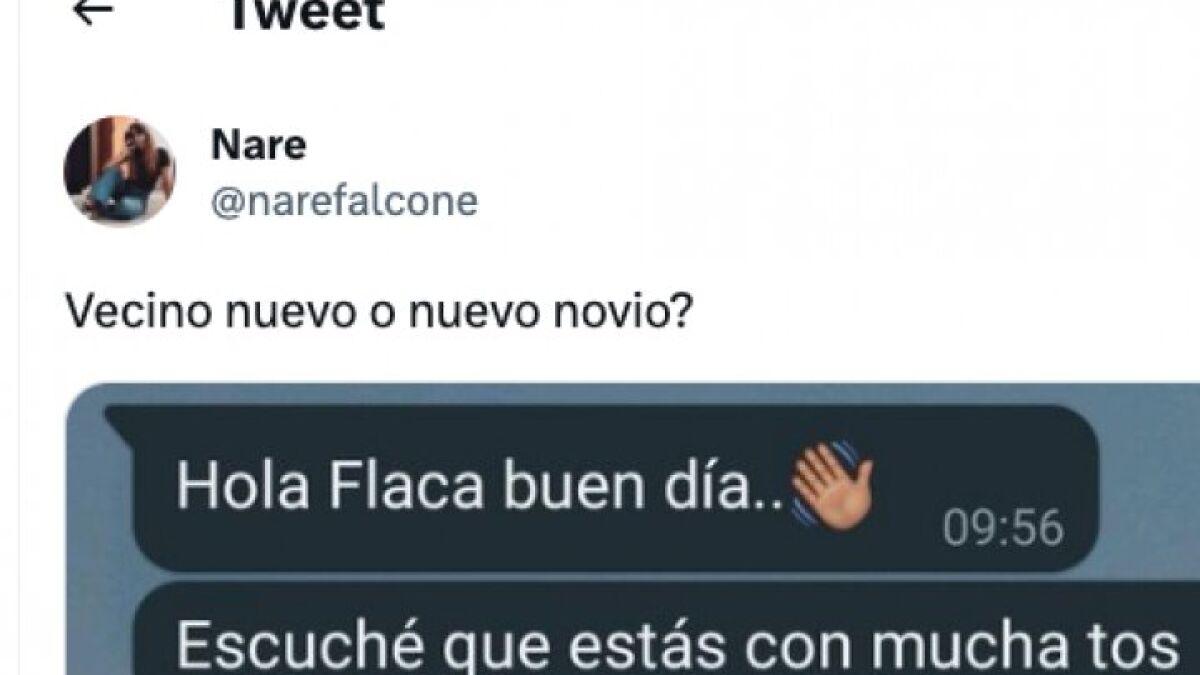Open Nare's profile picture
The height and width of the screenshot is (675, 1200).
click(120, 170)
